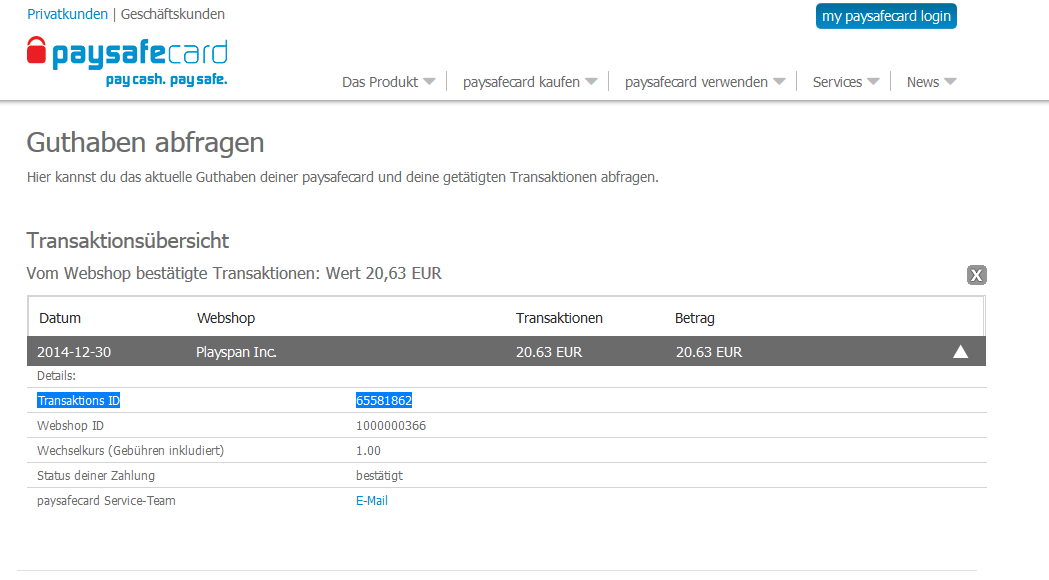Click the highlighted transaction ID 65581862

[384, 400]
